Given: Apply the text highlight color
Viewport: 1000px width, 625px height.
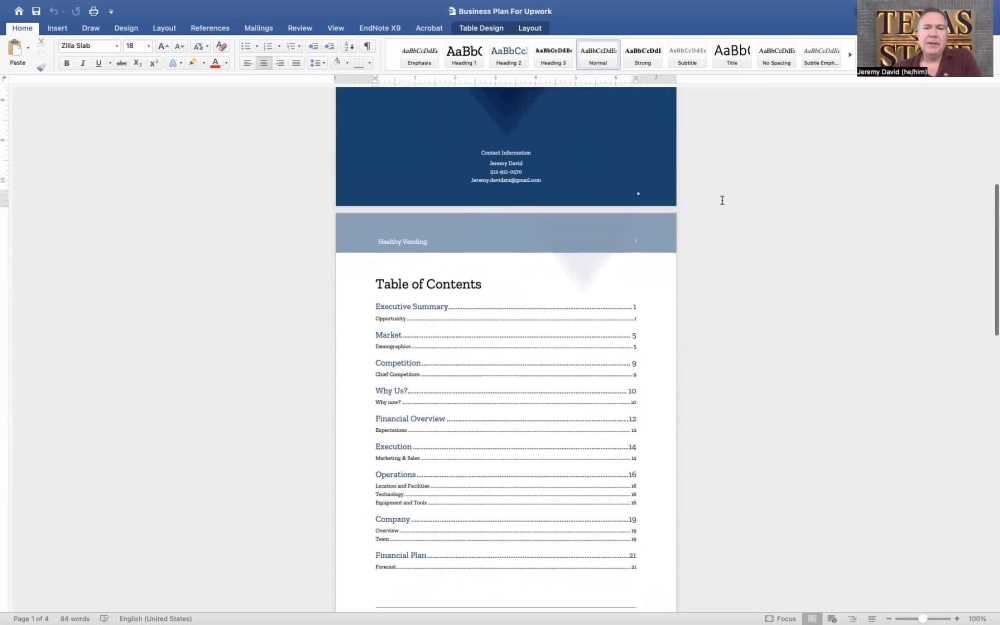Looking at the screenshot, I should 193,62.
